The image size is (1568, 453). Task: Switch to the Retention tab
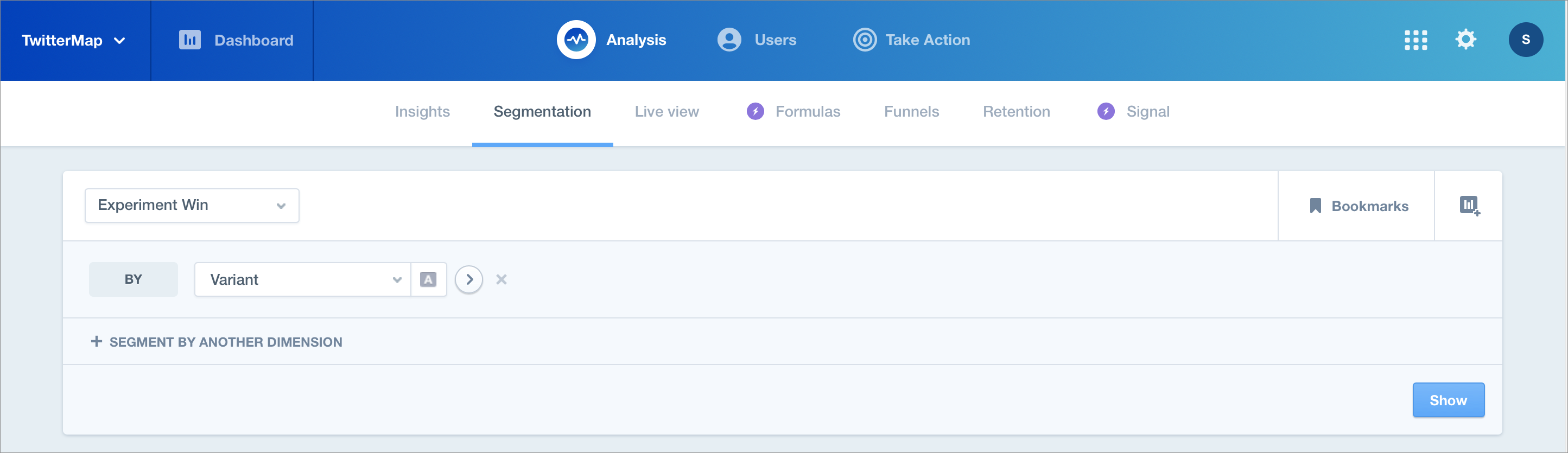tap(1017, 111)
